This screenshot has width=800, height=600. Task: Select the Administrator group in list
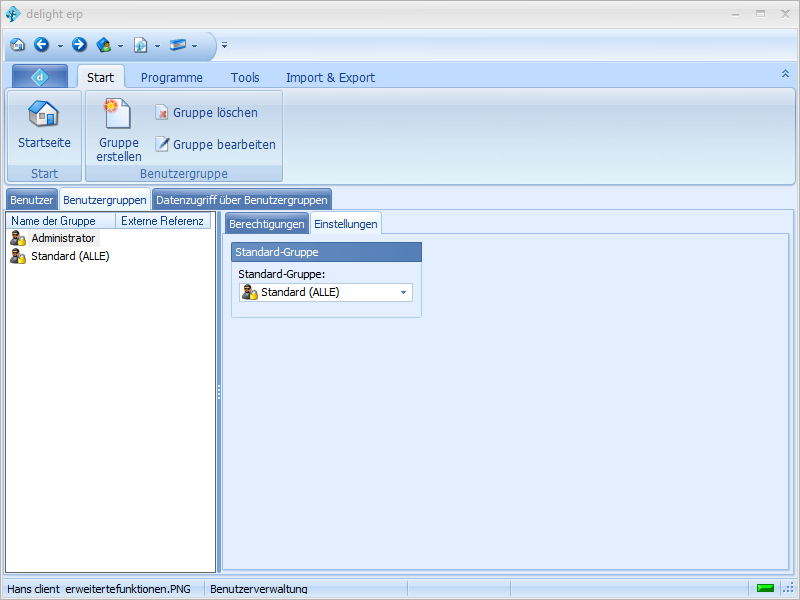(x=63, y=239)
